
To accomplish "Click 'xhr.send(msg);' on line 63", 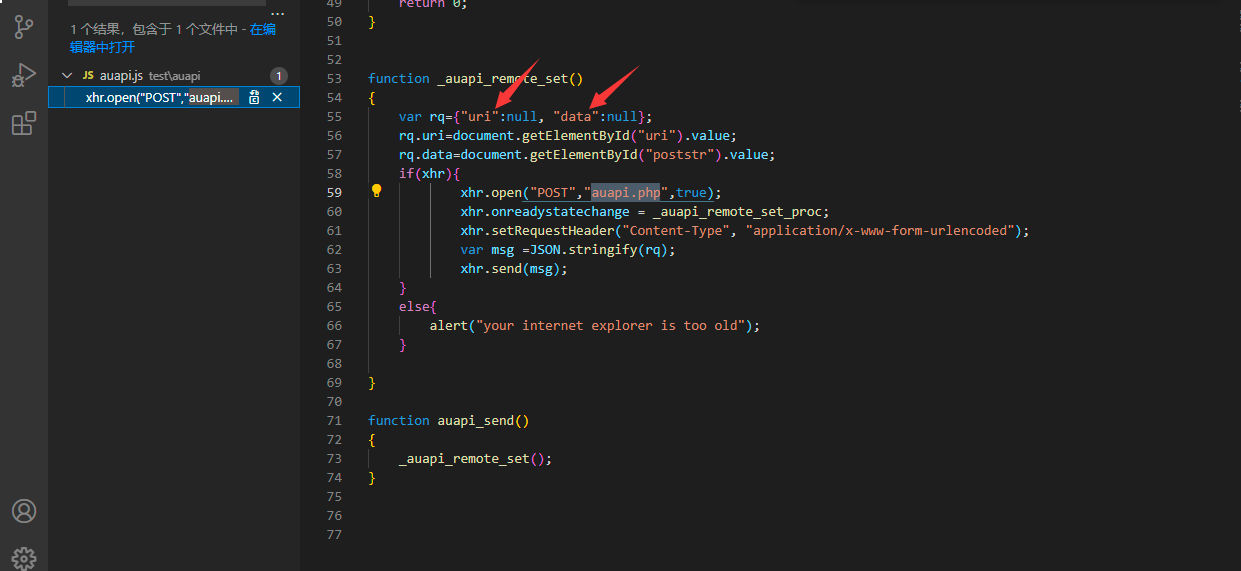I will (x=514, y=268).
